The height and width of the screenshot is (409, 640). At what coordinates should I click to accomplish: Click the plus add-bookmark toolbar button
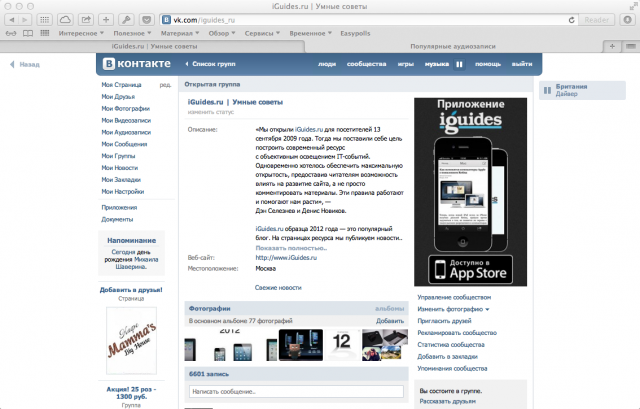106,20
